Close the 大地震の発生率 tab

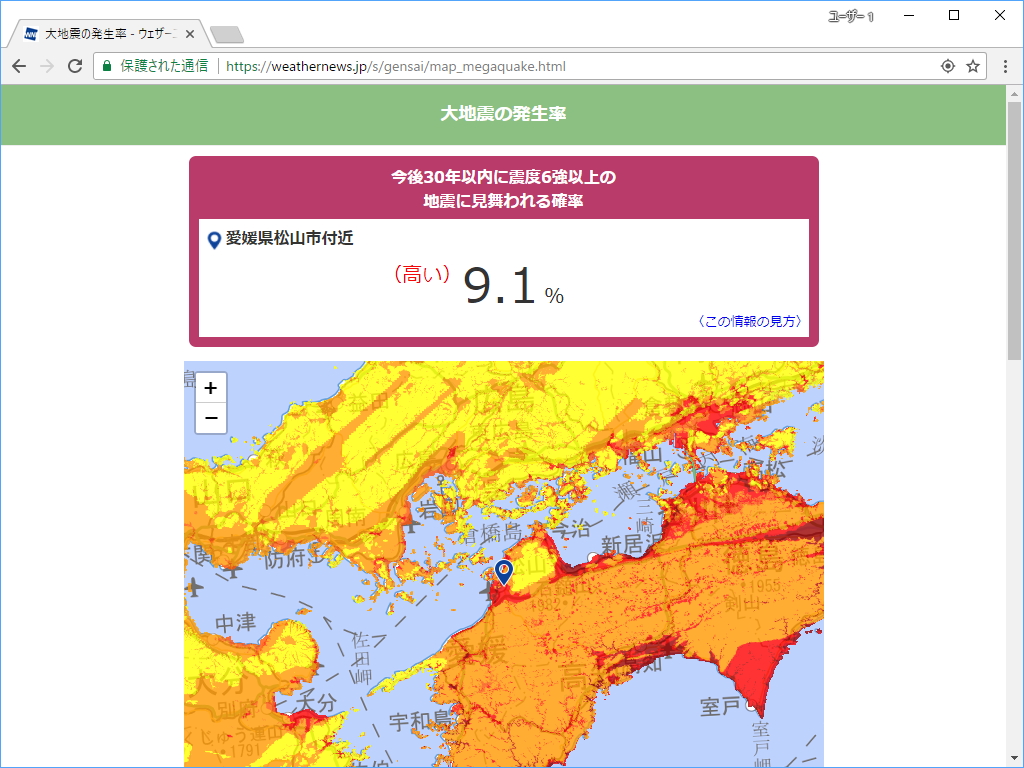(x=189, y=32)
